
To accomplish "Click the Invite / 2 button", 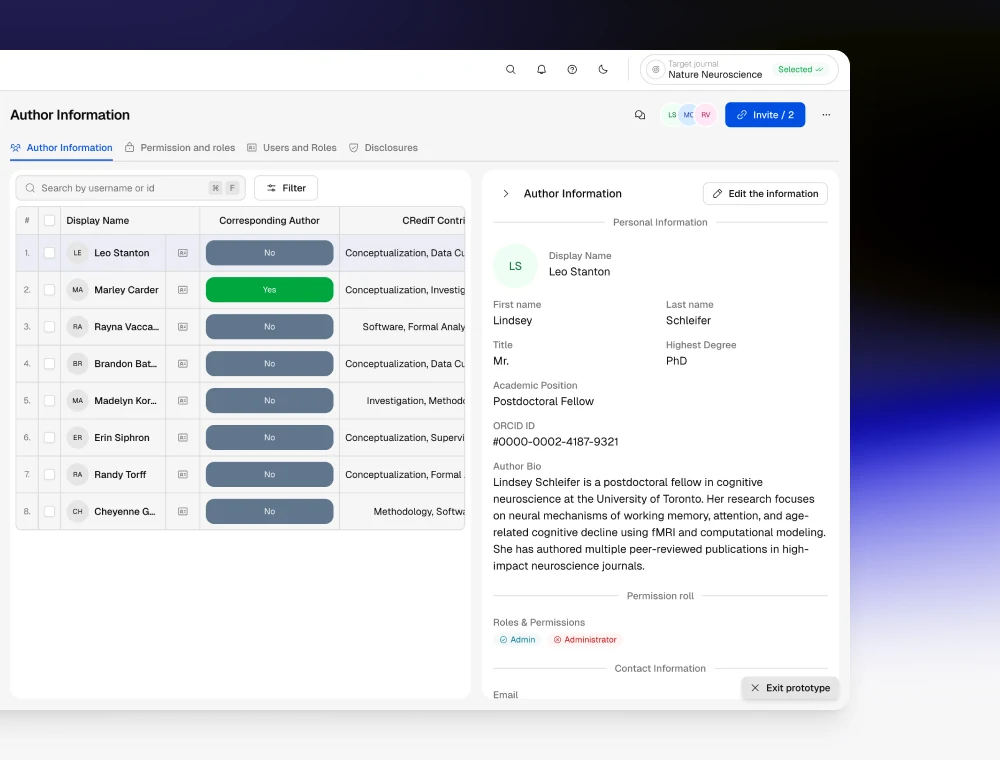I will [x=765, y=115].
